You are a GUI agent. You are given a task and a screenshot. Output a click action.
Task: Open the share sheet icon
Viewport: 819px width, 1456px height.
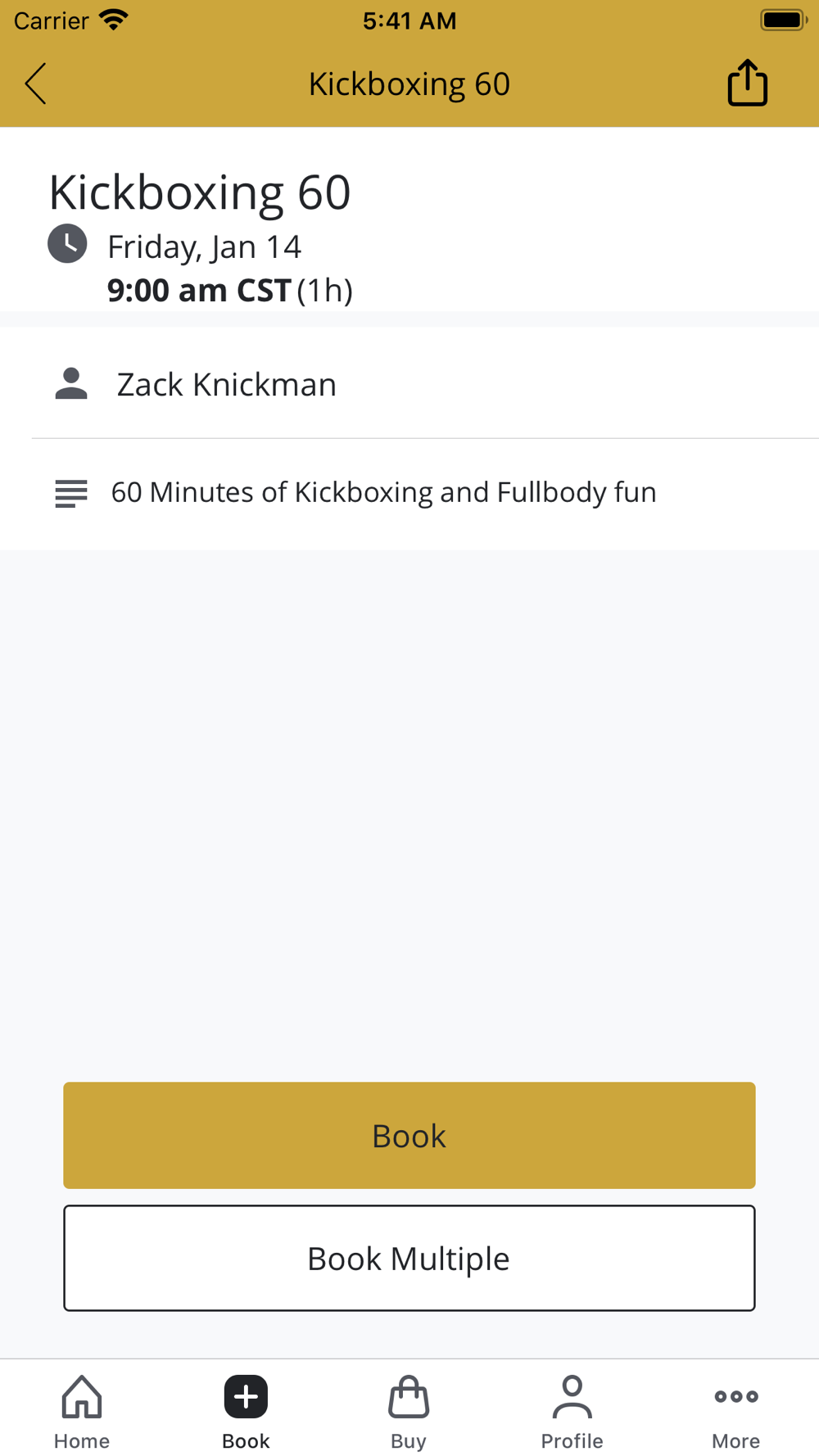pyautogui.click(x=747, y=83)
